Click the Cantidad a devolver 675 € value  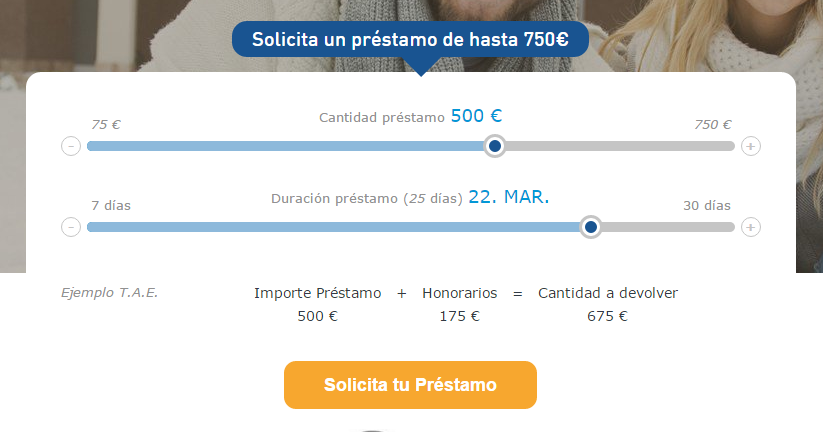tap(608, 316)
